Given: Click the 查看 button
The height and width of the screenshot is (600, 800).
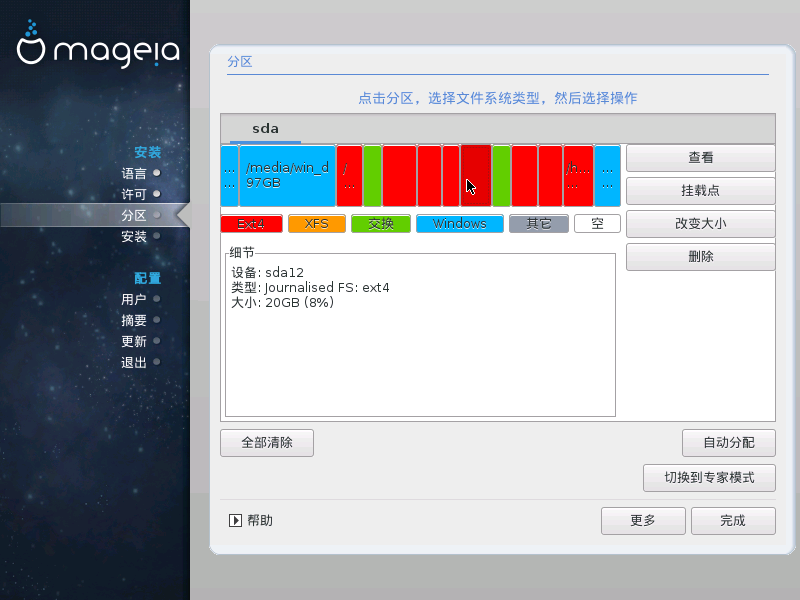Looking at the screenshot, I should pyautogui.click(x=701, y=158).
